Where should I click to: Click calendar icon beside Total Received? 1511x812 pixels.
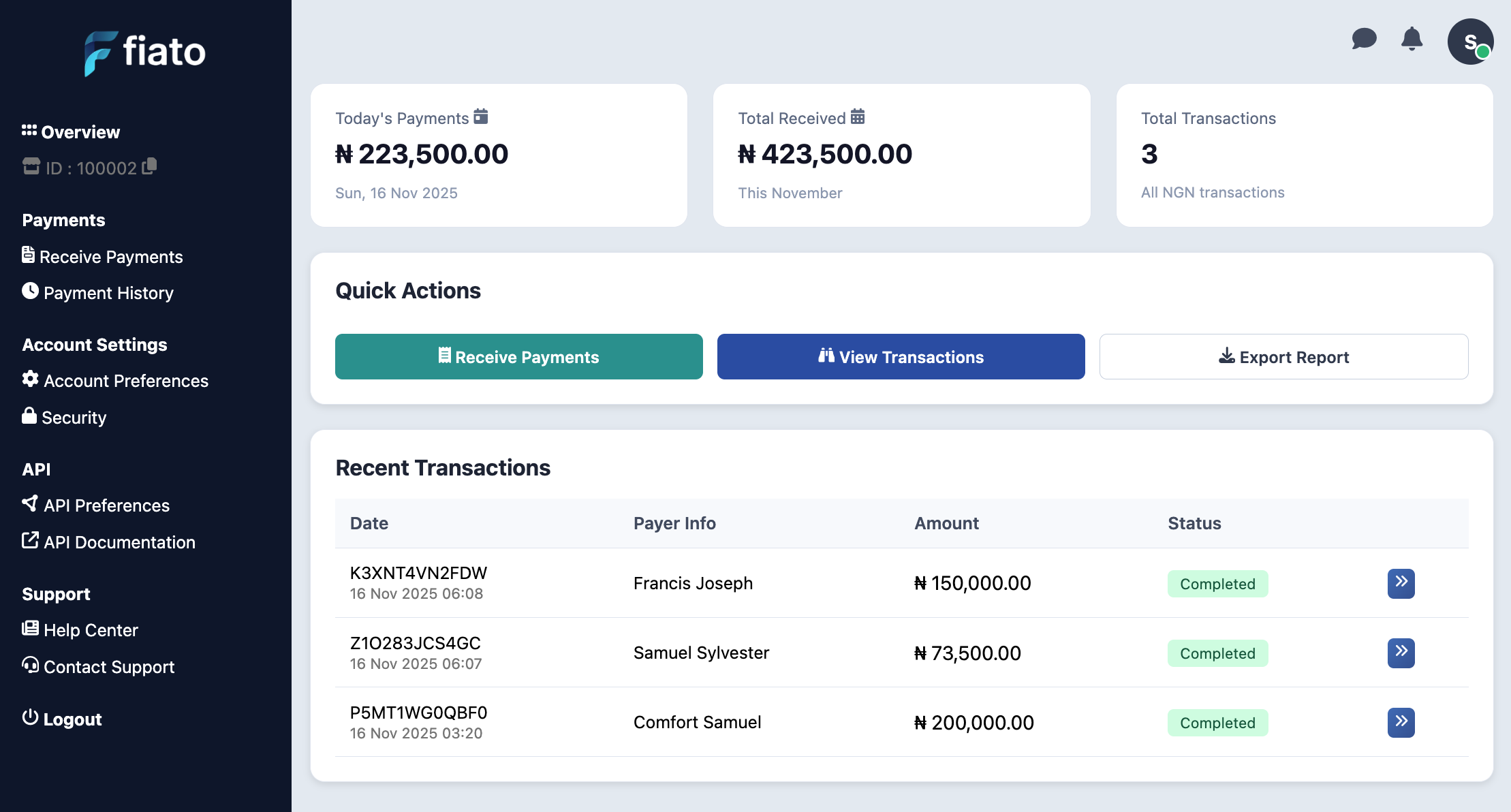coord(858,116)
